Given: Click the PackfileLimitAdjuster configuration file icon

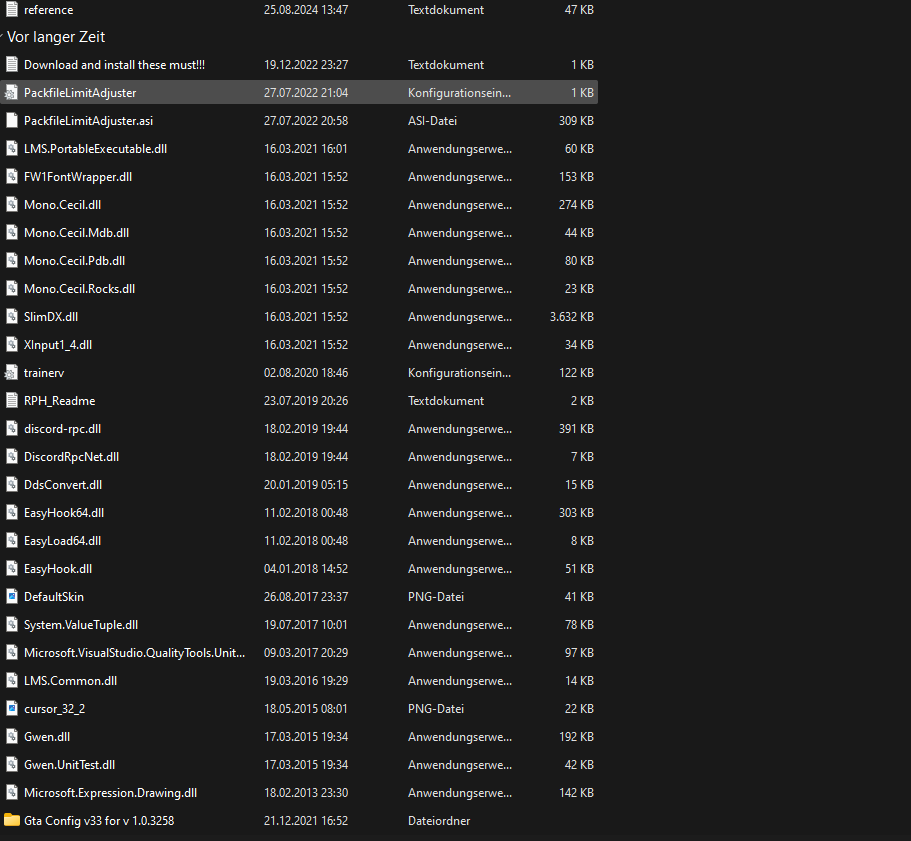Looking at the screenshot, I should (x=12, y=92).
